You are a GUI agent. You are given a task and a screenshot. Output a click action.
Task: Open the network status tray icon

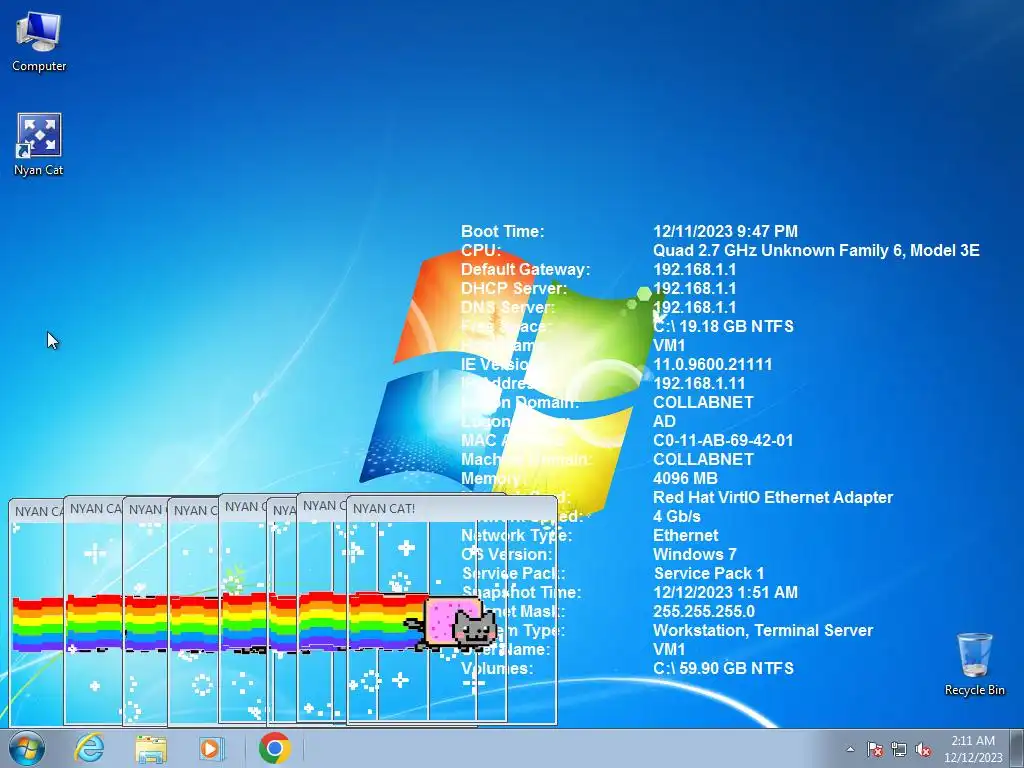[x=899, y=749]
